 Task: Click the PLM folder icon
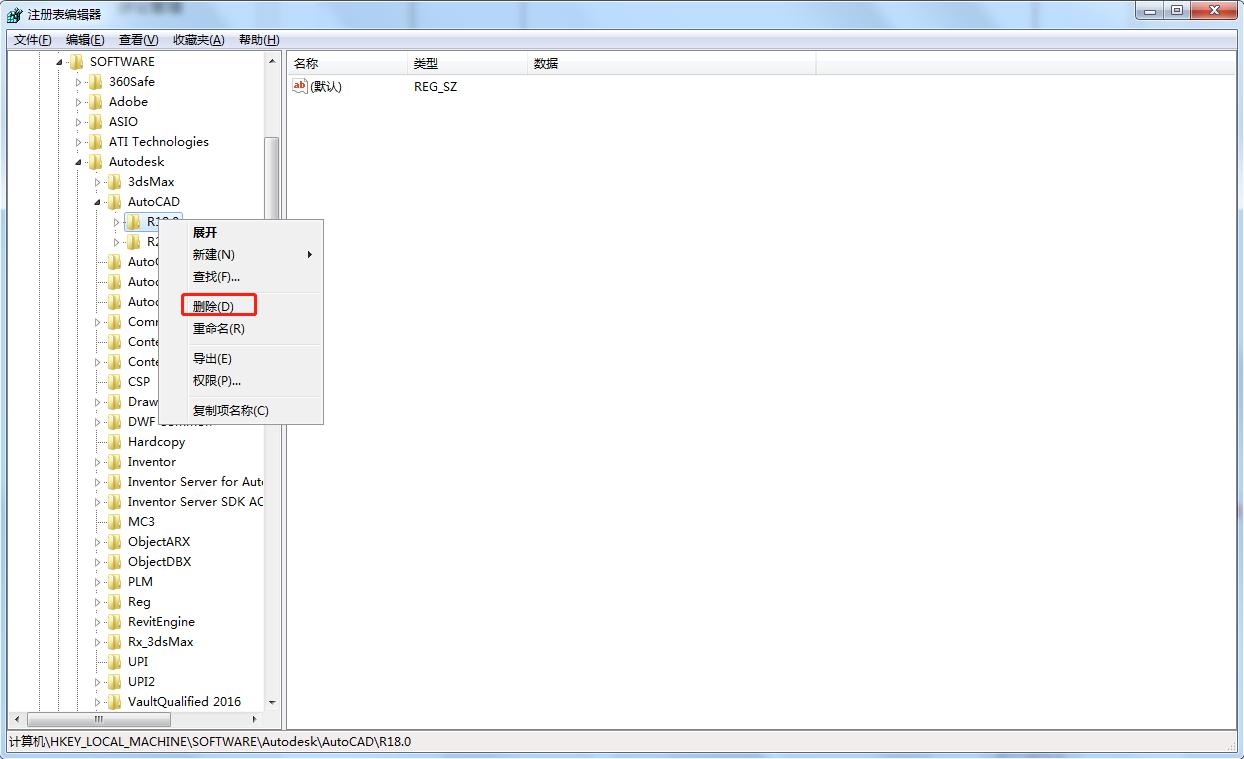[x=115, y=582]
